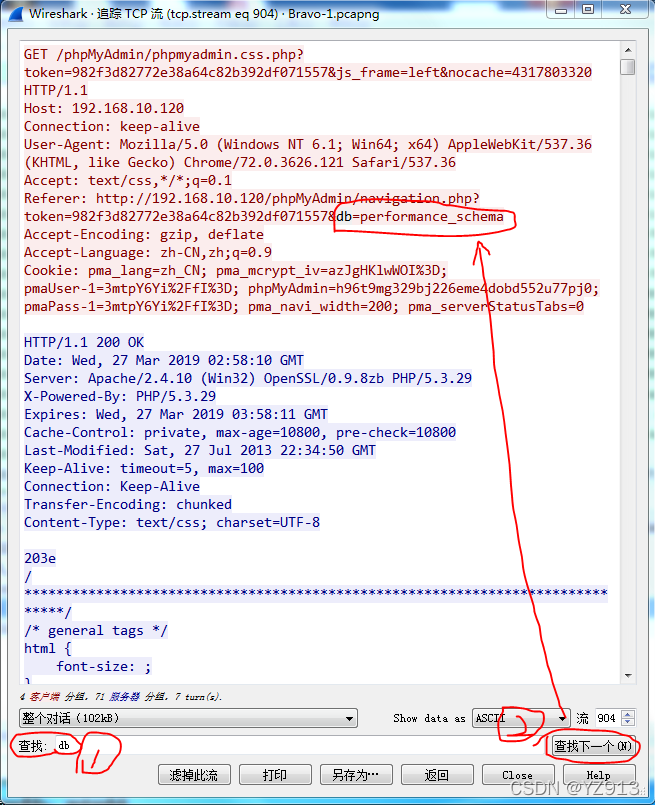Click the 'Connection: keep-alive' request header
The image size is (655, 805).
(112, 126)
